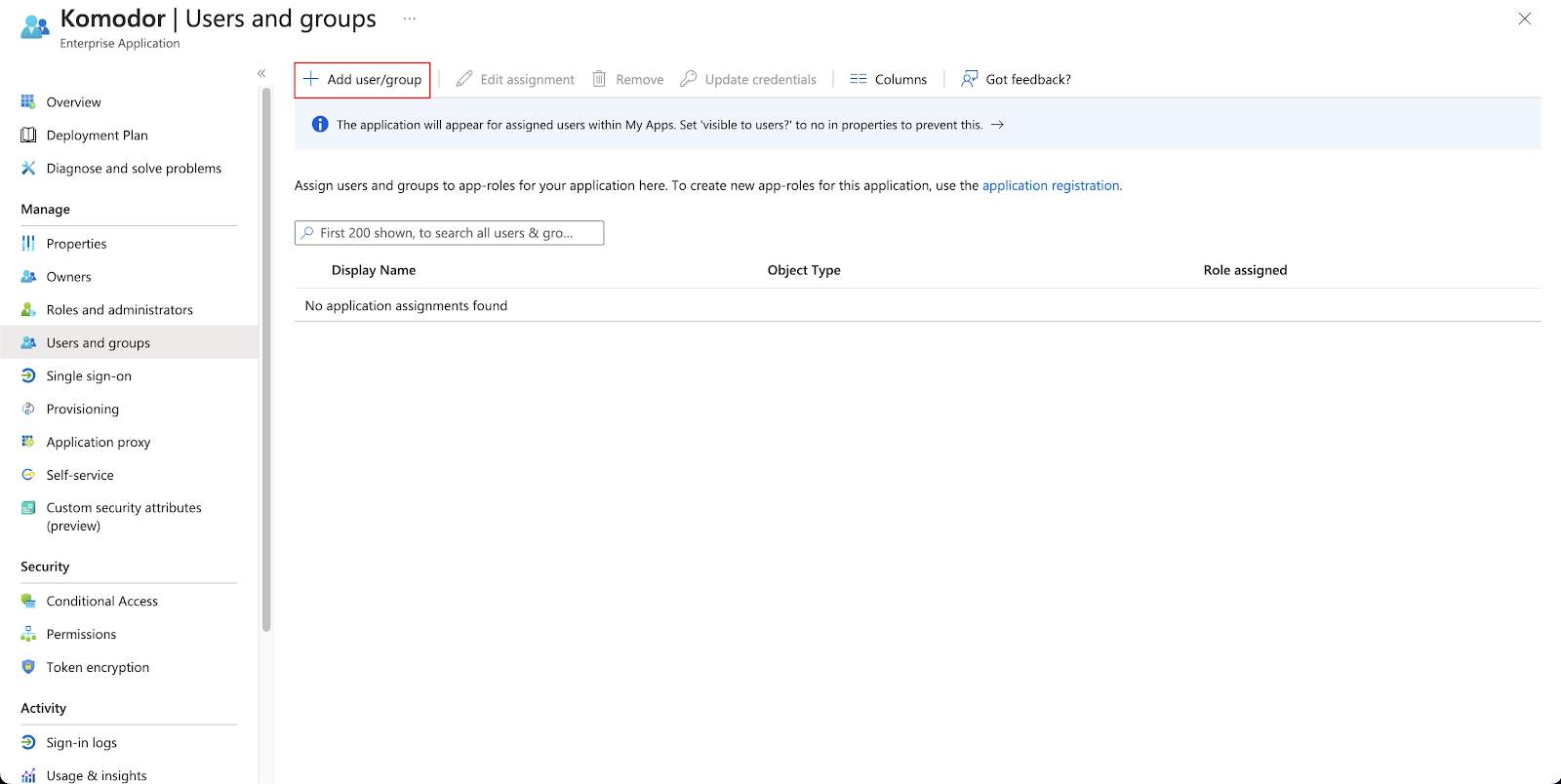Sort by the Display Name column header
Screen dimensions: 1561x784
[x=374, y=270]
